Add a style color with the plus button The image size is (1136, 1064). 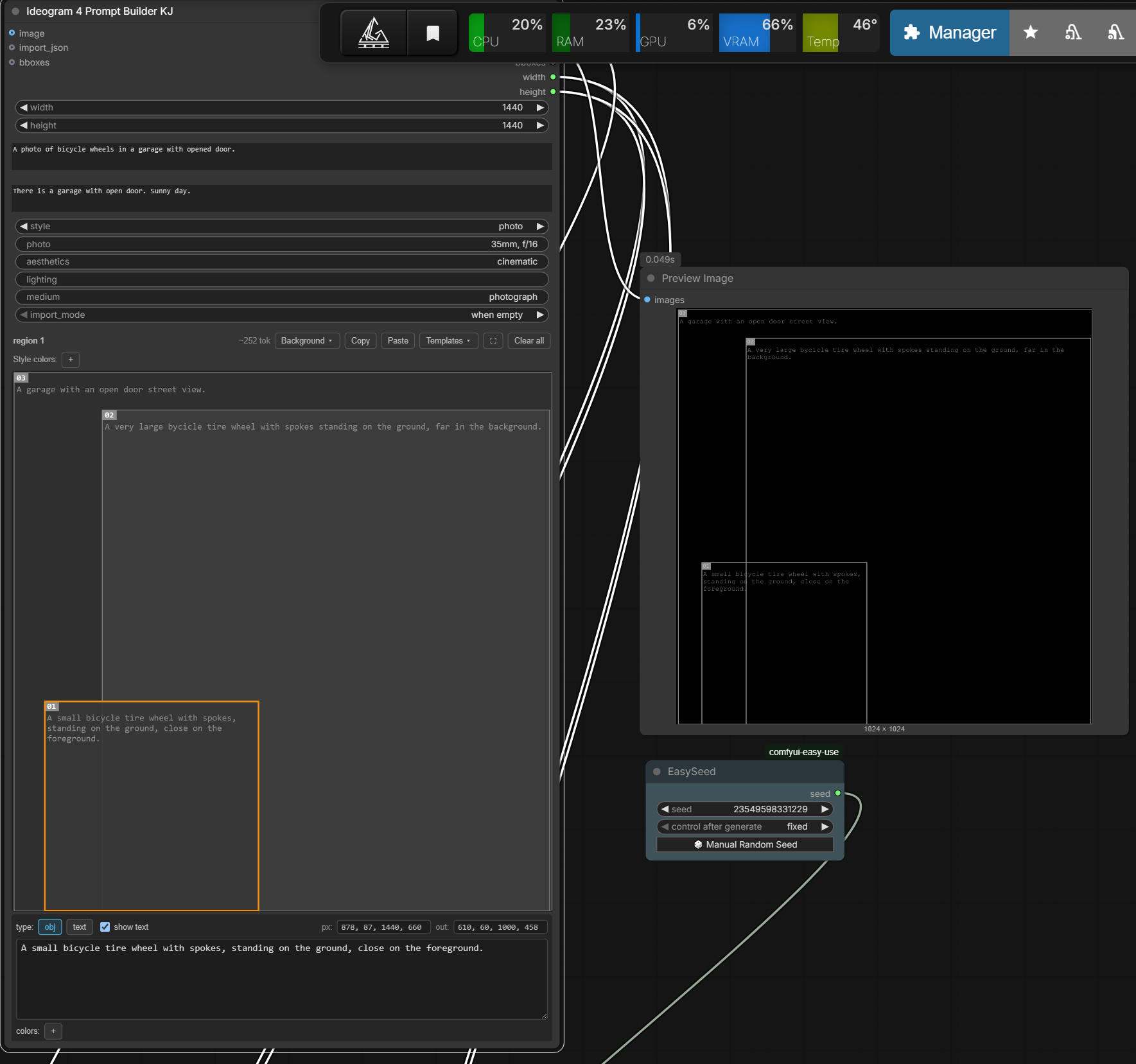(71, 360)
